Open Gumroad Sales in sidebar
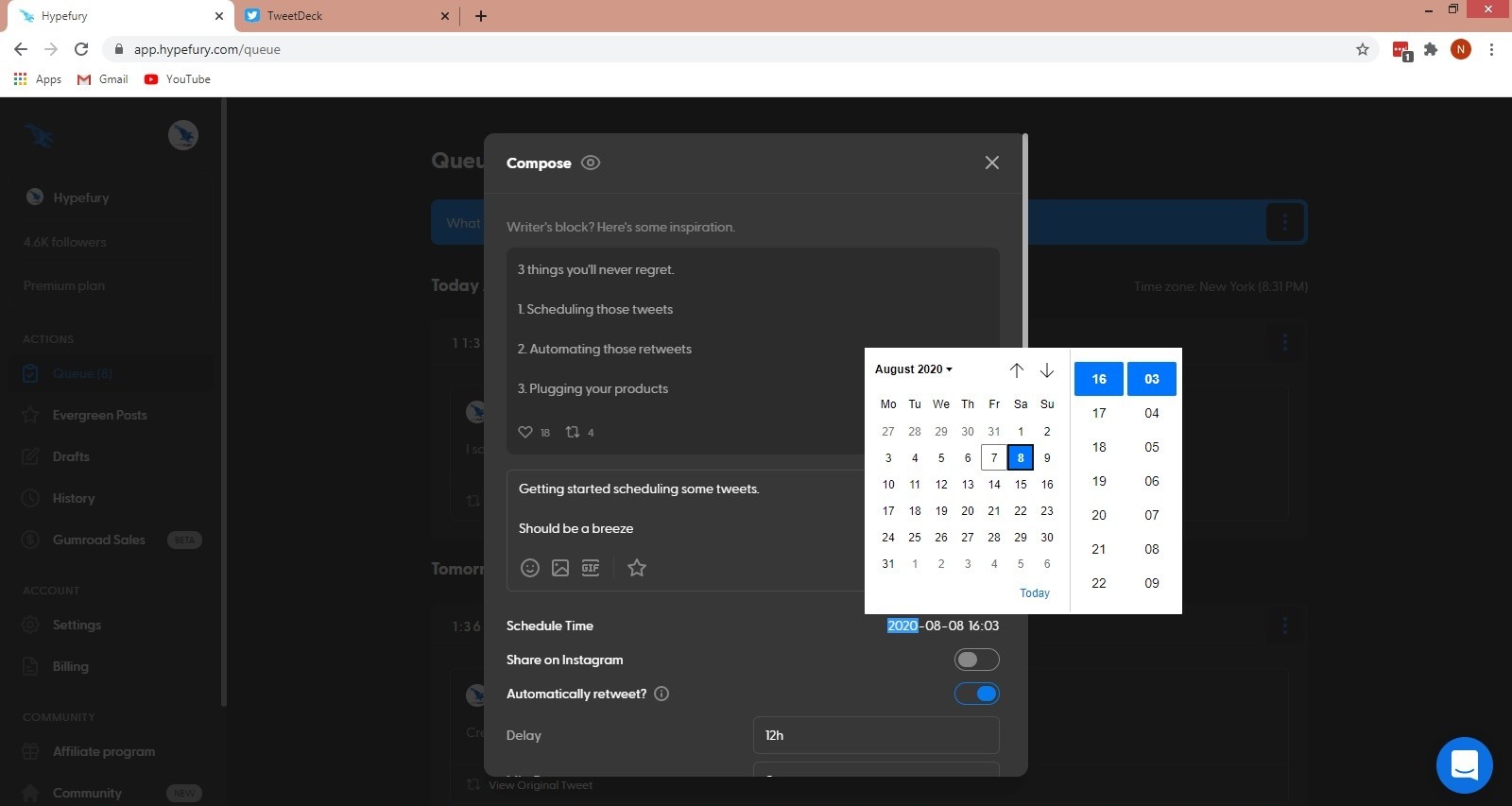This screenshot has height=806, width=1512. [x=112, y=540]
